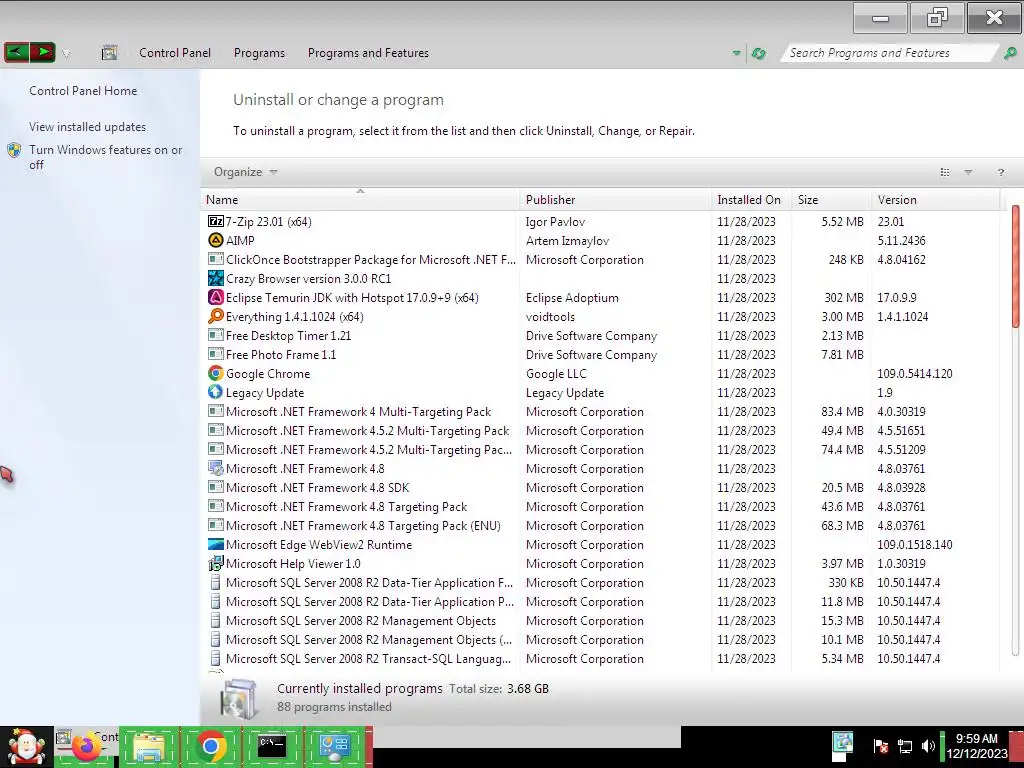Open Command Prompt from the taskbar
Image resolution: width=1024 pixels, height=768 pixels.
272,747
